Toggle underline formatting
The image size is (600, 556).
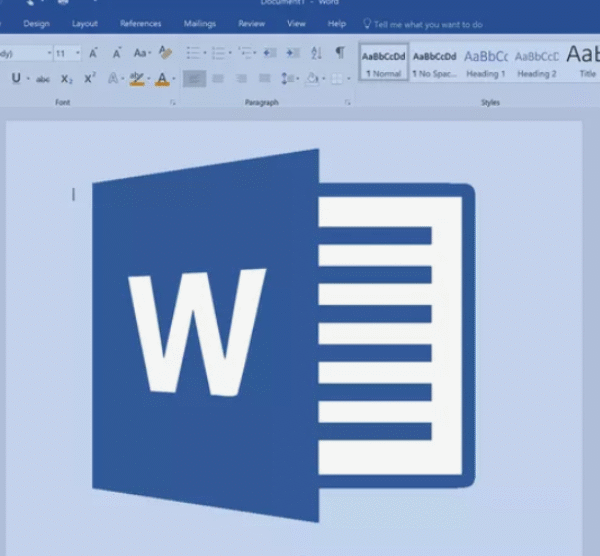pyautogui.click(x=16, y=78)
